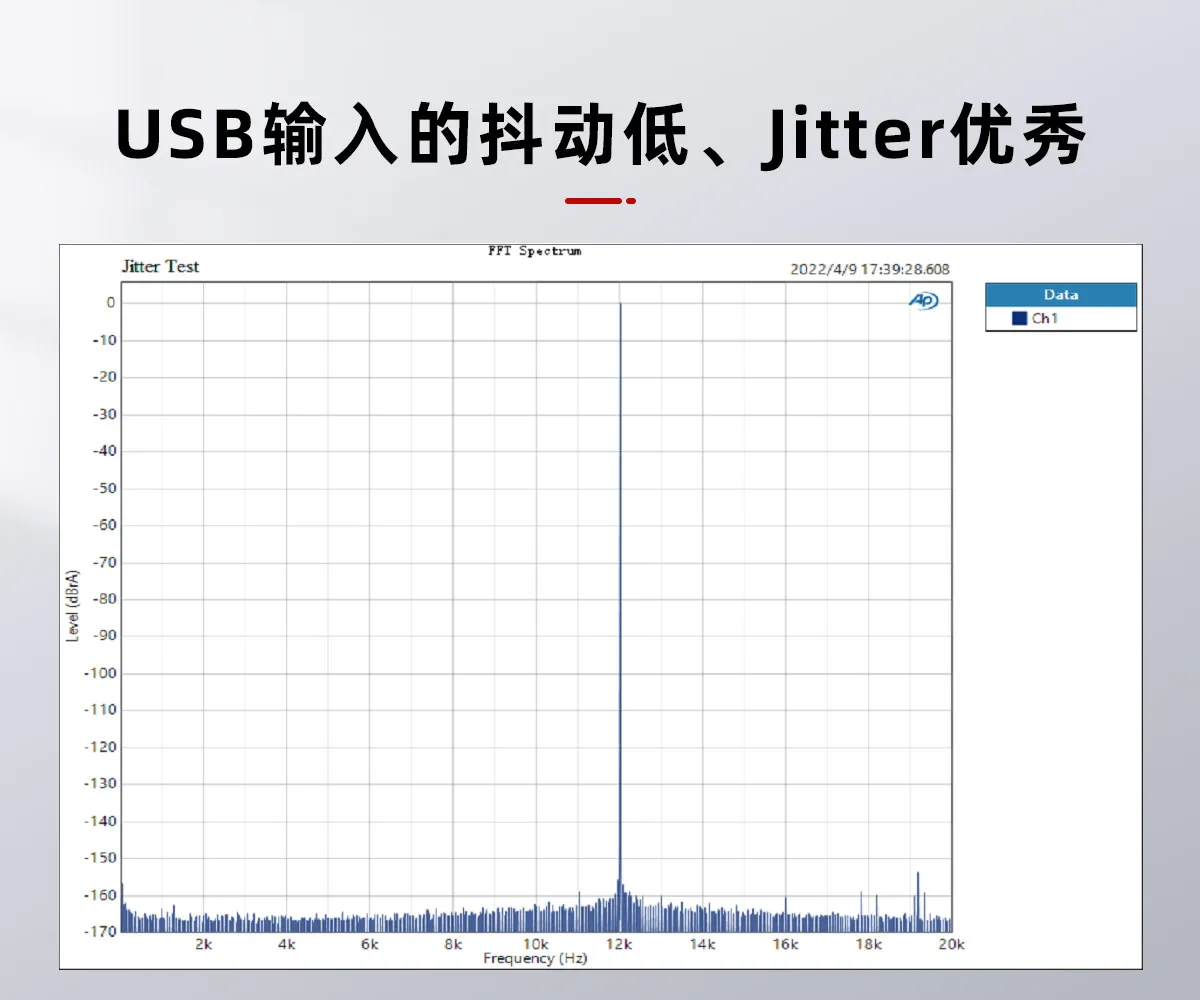1200x1000 pixels.
Task: Click the blue Ch1 color swatch in legend
Action: pyautogui.click(x=1019, y=319)
